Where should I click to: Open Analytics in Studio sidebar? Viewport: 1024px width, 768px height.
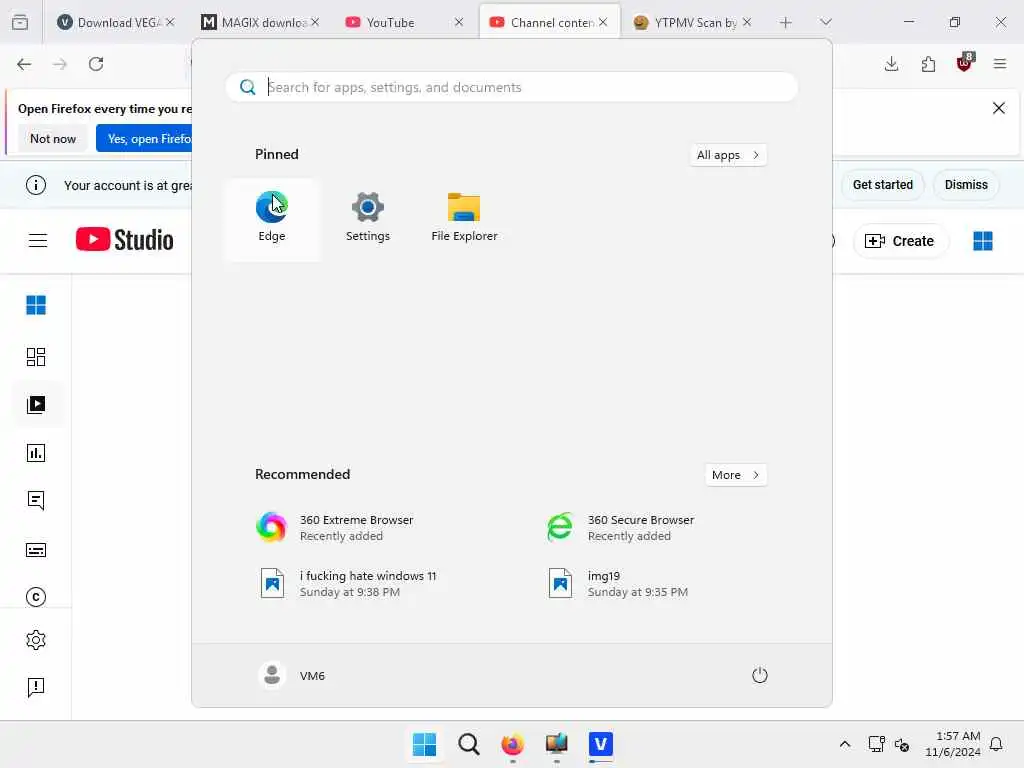36,453
